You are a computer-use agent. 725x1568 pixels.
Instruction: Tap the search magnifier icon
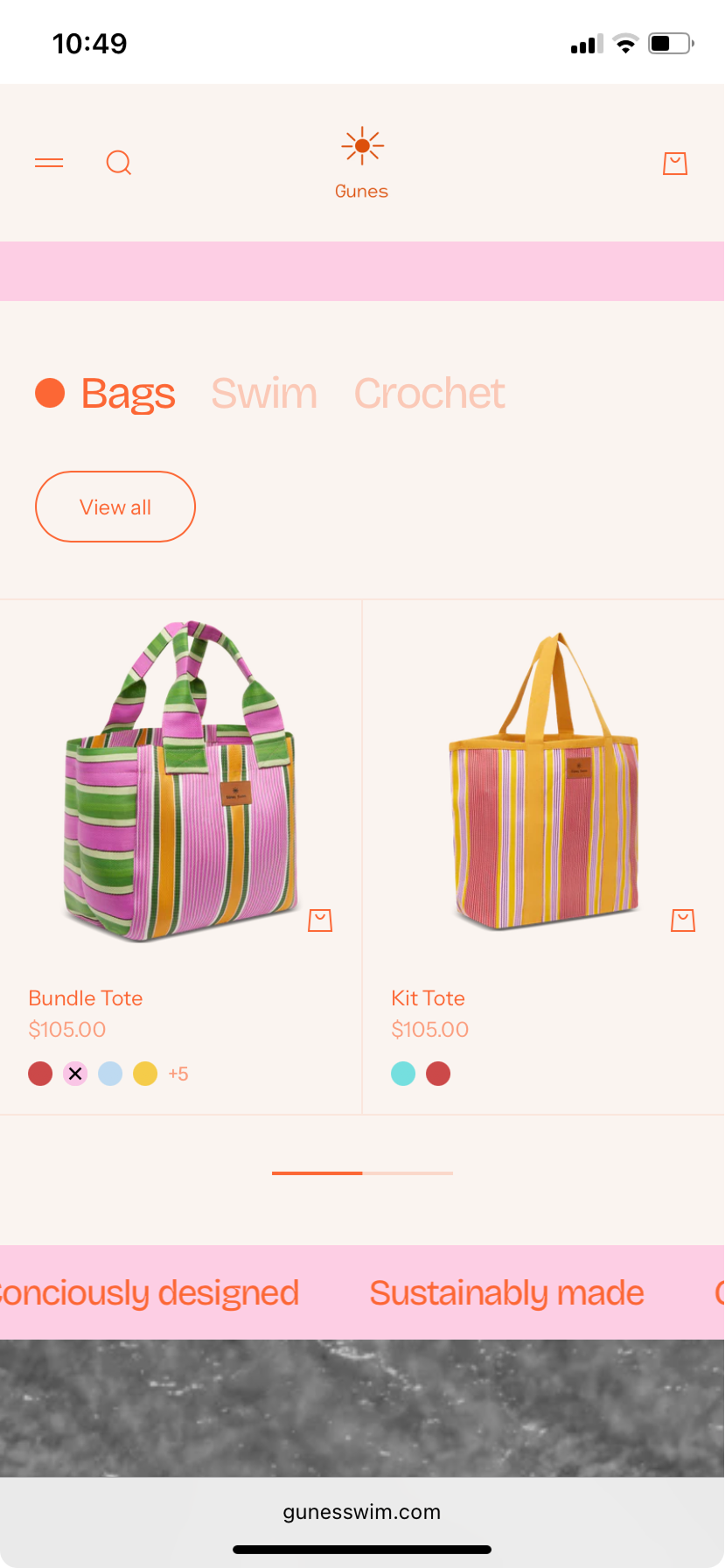119,163
